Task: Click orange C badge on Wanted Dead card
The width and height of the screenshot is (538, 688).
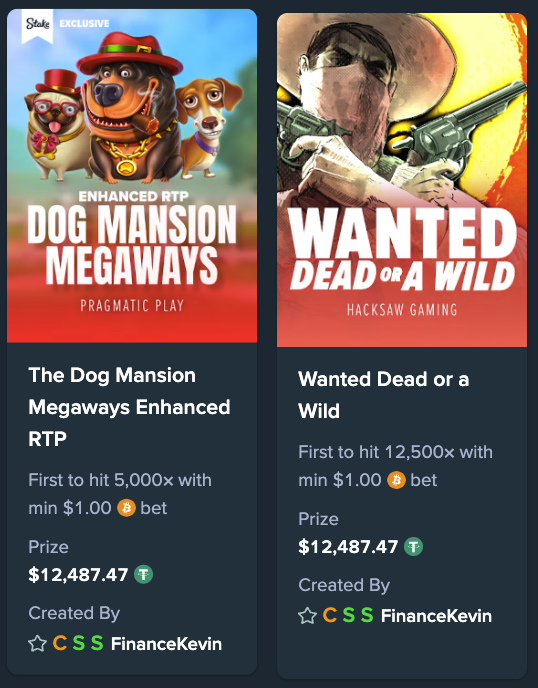Action: coord(330,615)
